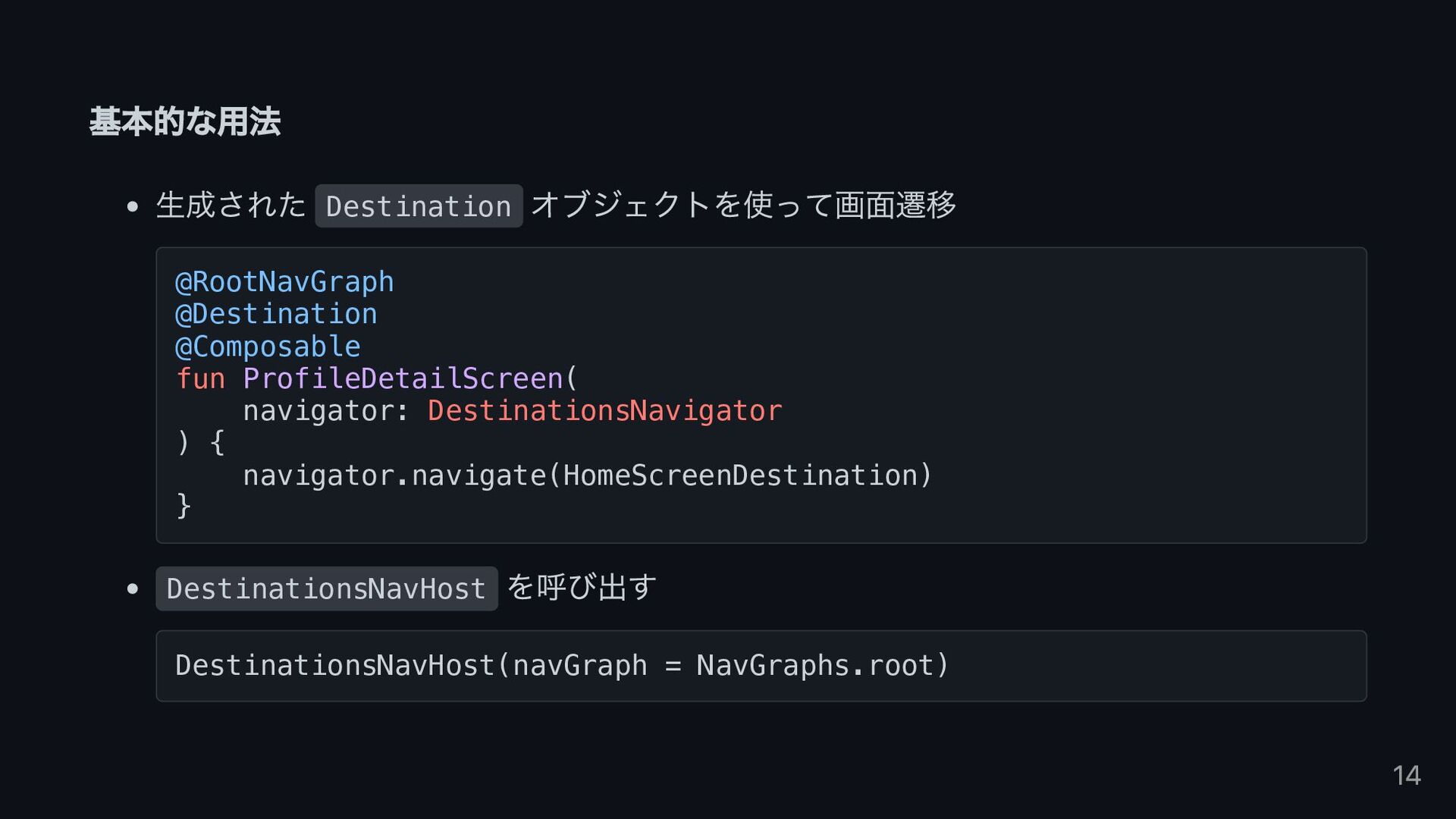Click the closing brace of the function
The width and height of the screenshot is (1456, 819).
184,505
